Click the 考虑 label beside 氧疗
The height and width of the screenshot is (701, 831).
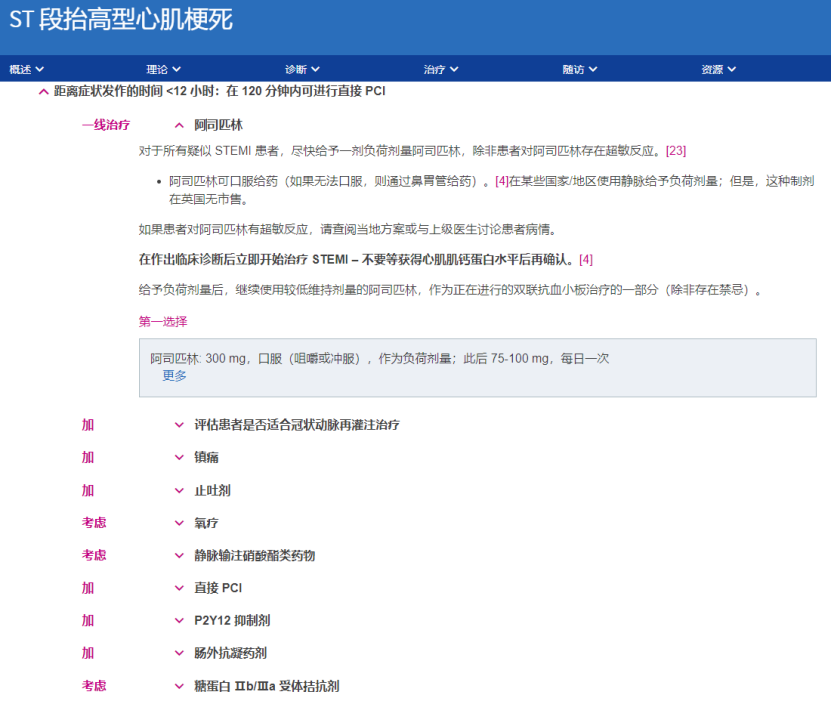(94, 523)
